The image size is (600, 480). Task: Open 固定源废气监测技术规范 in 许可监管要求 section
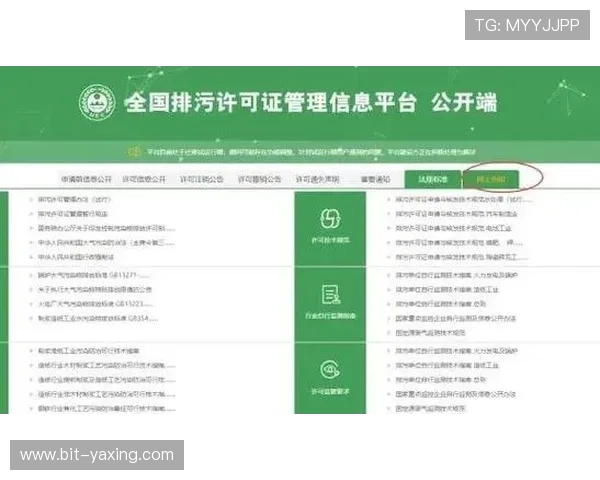[430, 408]
